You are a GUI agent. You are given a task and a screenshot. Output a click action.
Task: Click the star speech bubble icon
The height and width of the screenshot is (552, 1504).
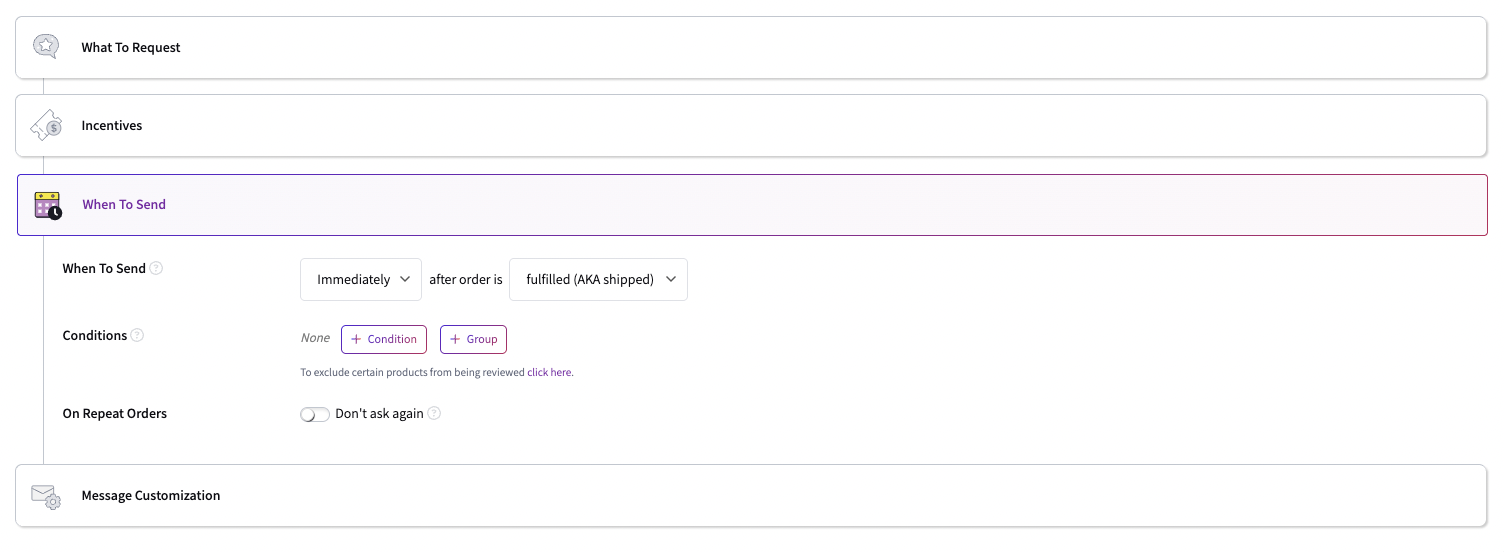point(46,46)
